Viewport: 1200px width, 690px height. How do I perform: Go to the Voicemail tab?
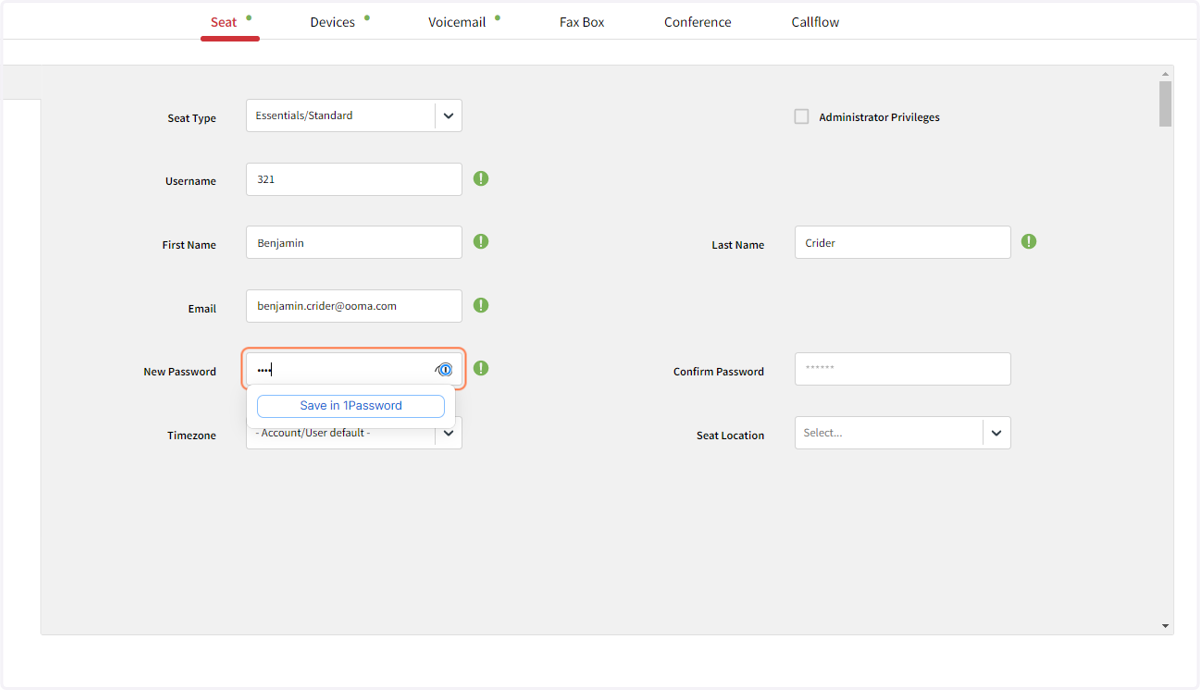coord(457,22)
